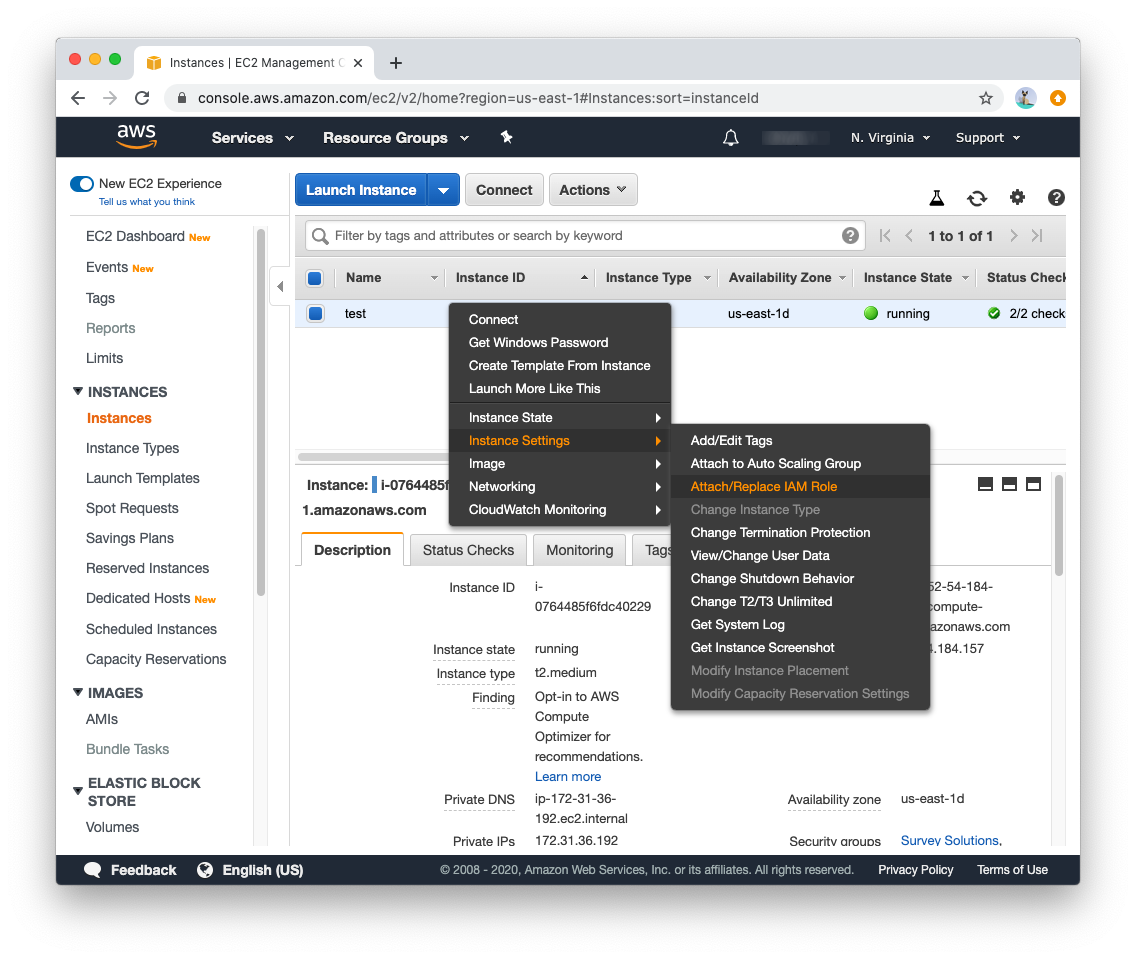Image resolution: width=1136 pixels, height=959 pixels.
Task: Open the Launch Instance dropdown arrow
Action: point(443,190)
